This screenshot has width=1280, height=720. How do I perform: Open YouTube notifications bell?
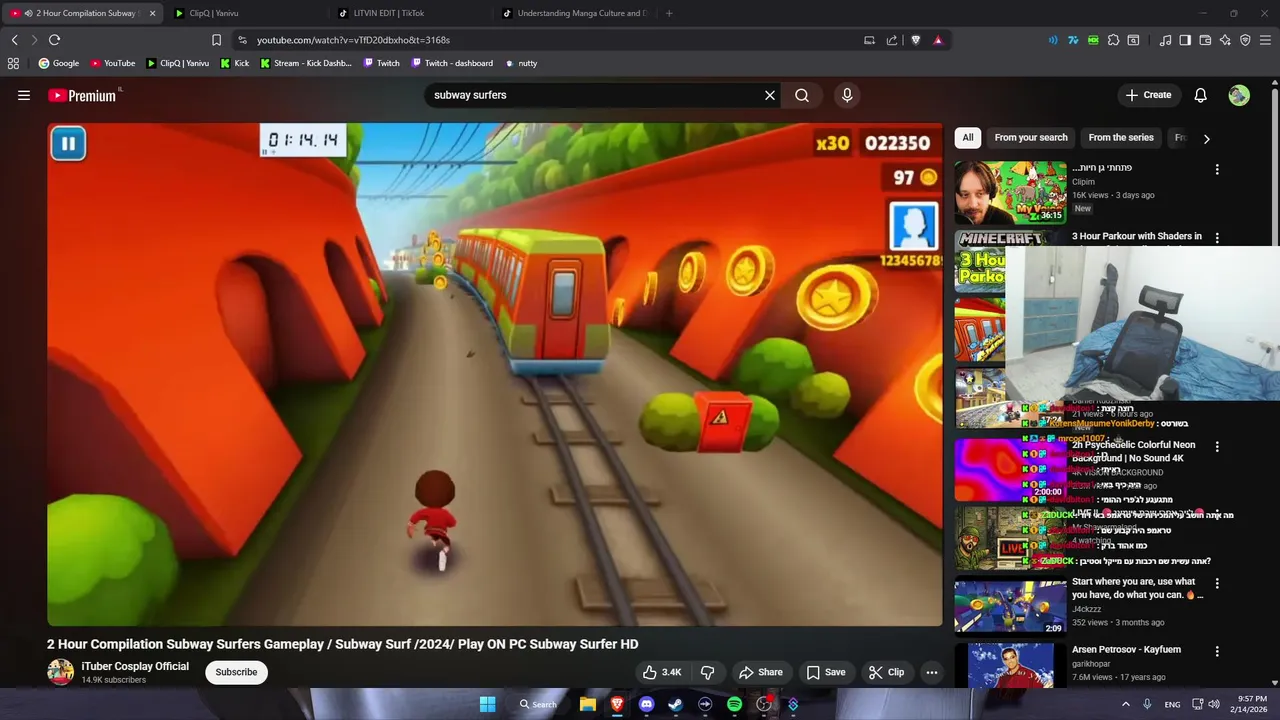1201,95
